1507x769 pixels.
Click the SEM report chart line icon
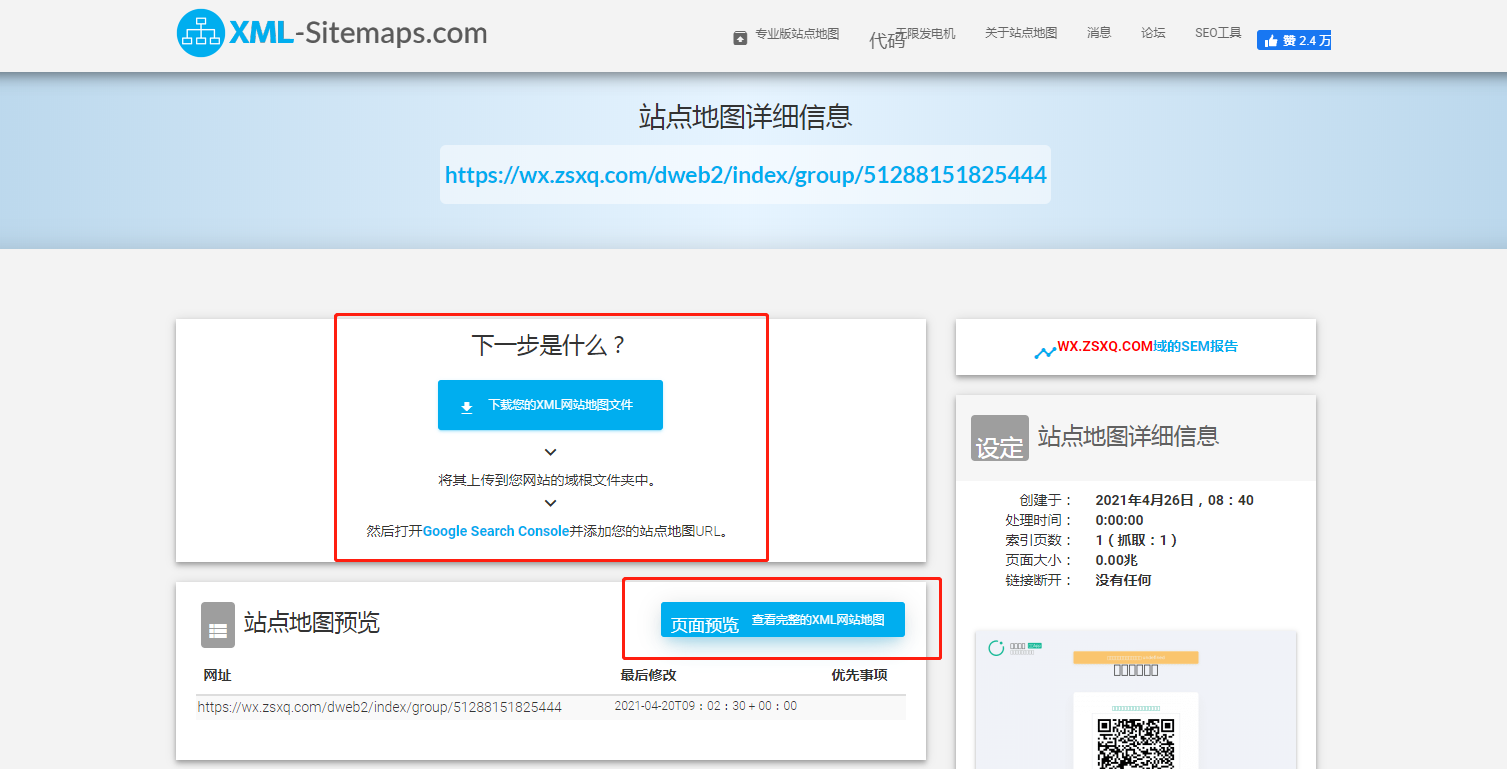click(1045, 351)
